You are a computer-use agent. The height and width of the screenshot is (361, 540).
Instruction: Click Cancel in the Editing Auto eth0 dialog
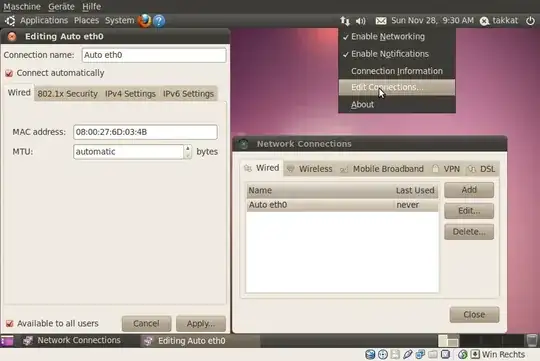pos(146,324)
